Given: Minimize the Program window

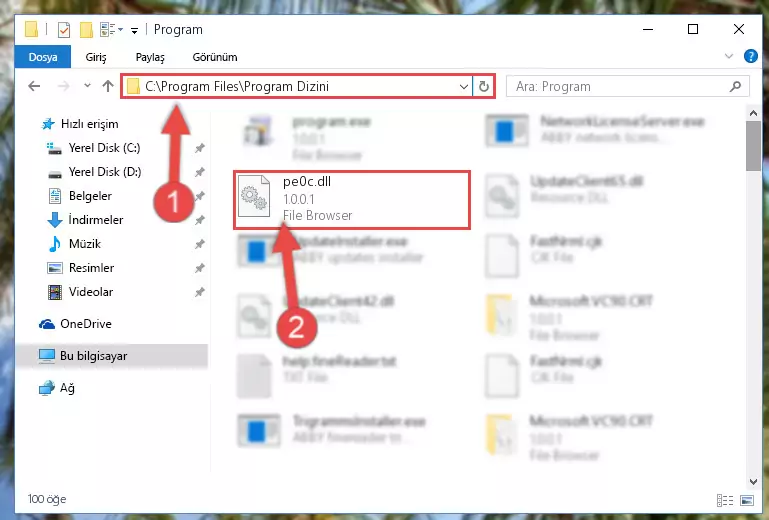Looking at the screenshot, I should coord(648,29).
